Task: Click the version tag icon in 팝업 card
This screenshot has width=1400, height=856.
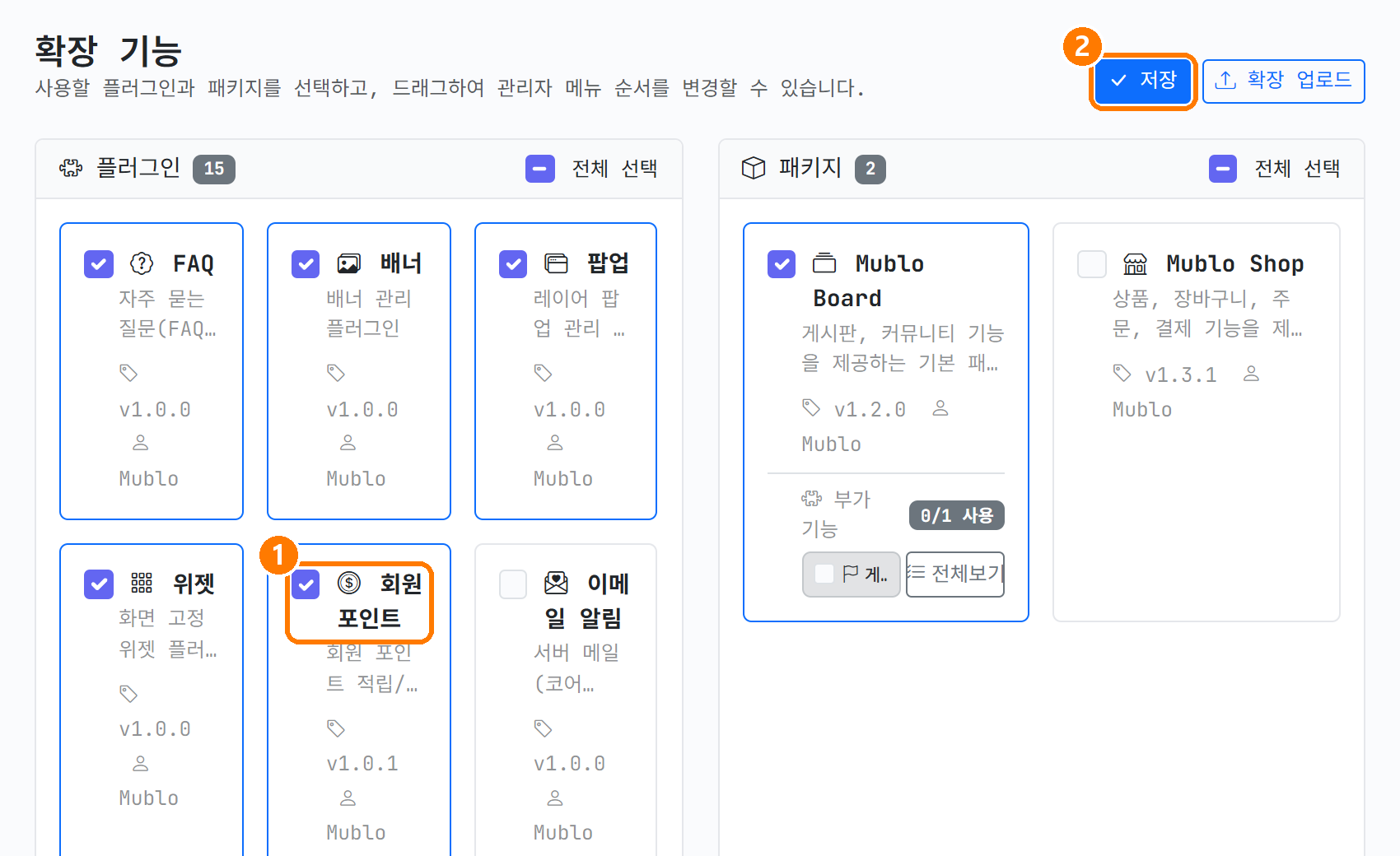Action: tap(544, 373)
